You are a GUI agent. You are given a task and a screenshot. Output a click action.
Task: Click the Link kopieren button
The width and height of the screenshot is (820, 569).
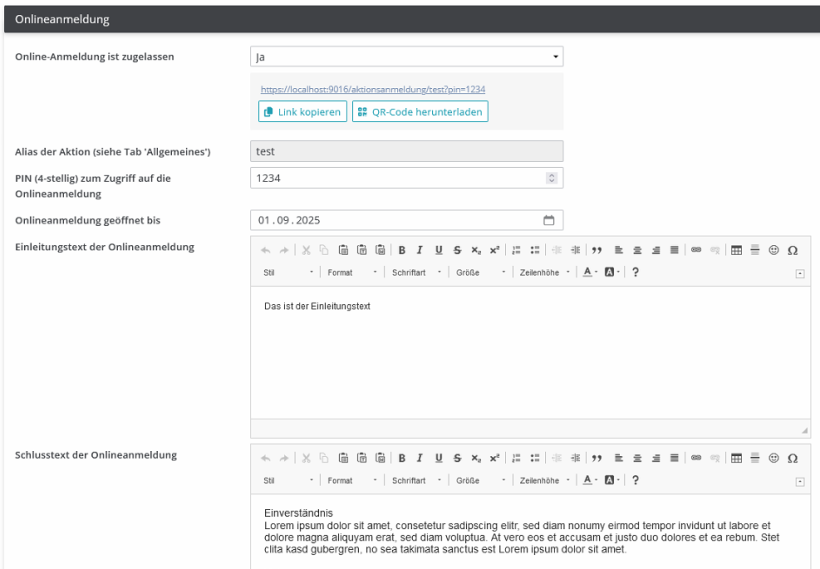tap(303, 112)
